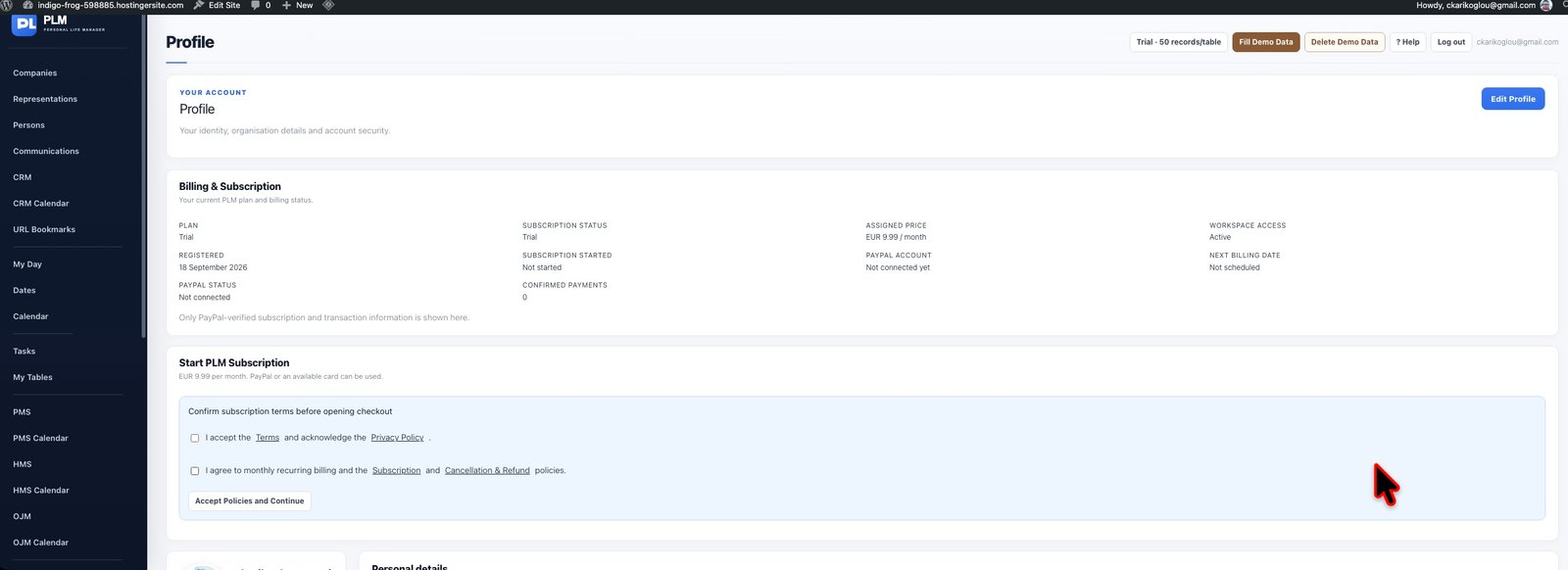Go to Companies in the sidebar
The width and height of the screenshot is (1568, 570).
tap(35, 73)
